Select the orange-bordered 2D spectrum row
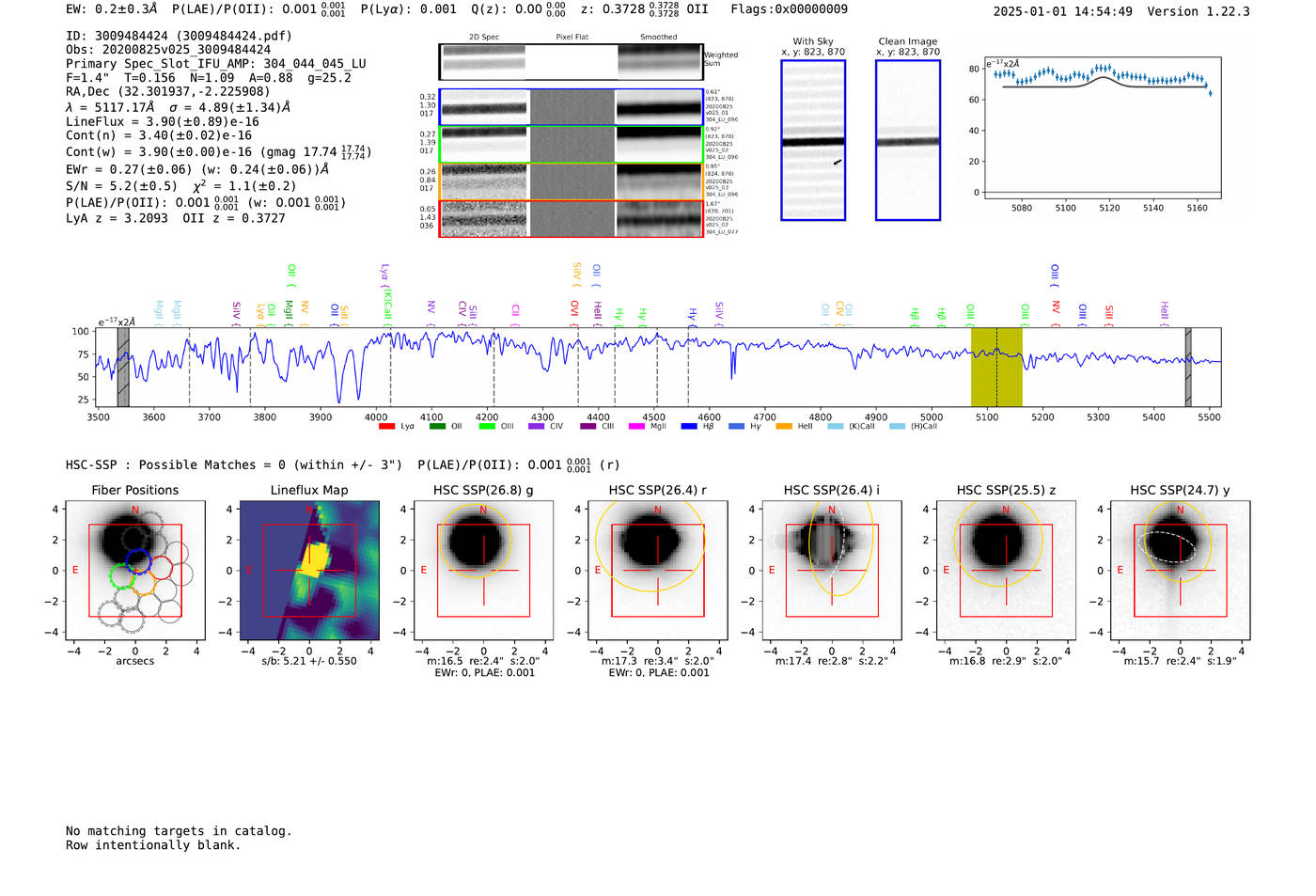 pyautogui.click(x=572, y=181)
